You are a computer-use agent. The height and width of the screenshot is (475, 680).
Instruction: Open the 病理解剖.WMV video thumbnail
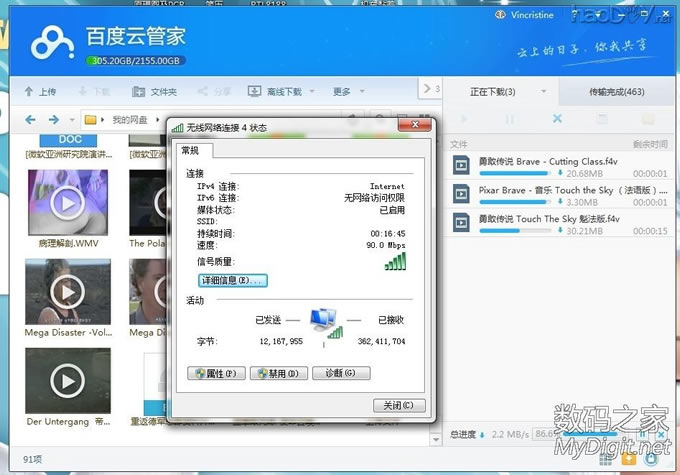[67, 203]
